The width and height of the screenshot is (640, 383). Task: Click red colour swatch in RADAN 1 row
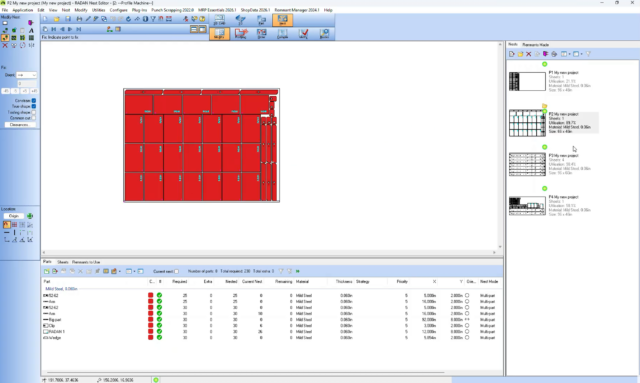[151, 332]
